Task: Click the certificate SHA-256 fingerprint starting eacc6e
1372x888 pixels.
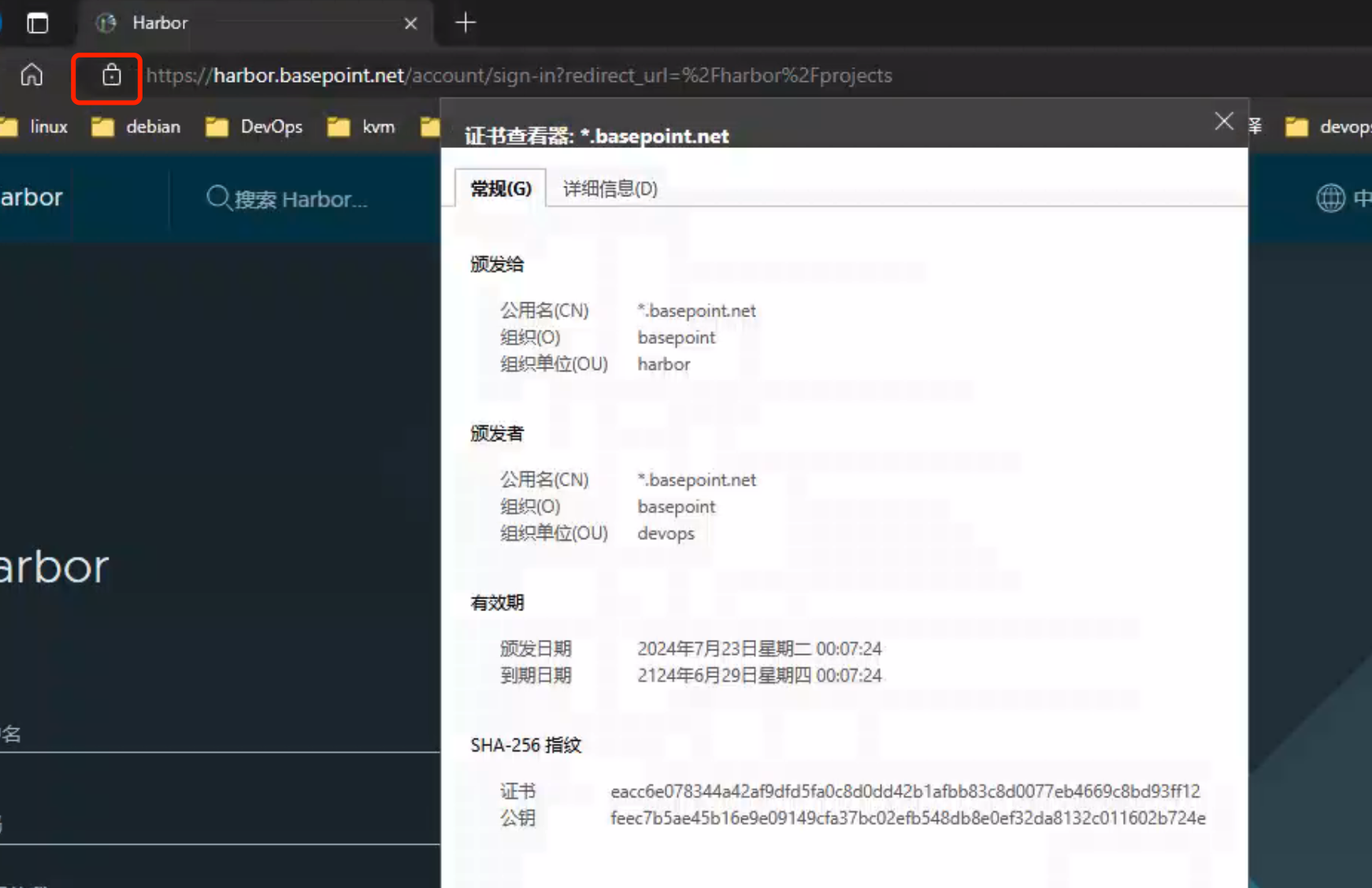Action: [905, 791]
